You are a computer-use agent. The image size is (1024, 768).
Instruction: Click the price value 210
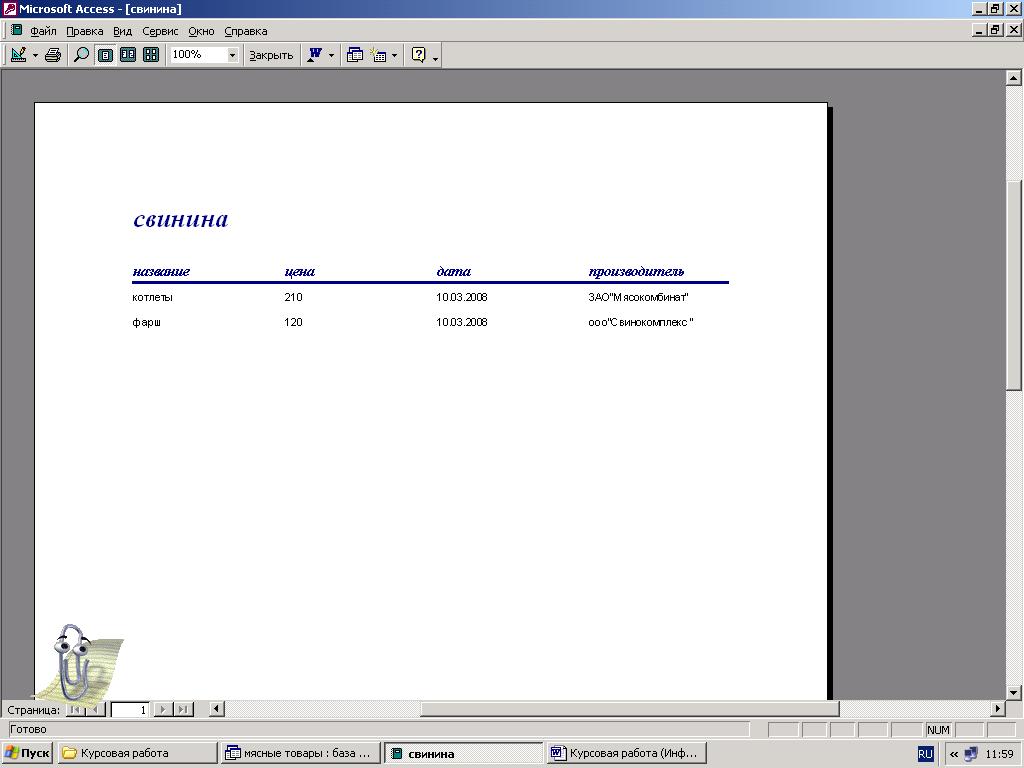[293, 297]
